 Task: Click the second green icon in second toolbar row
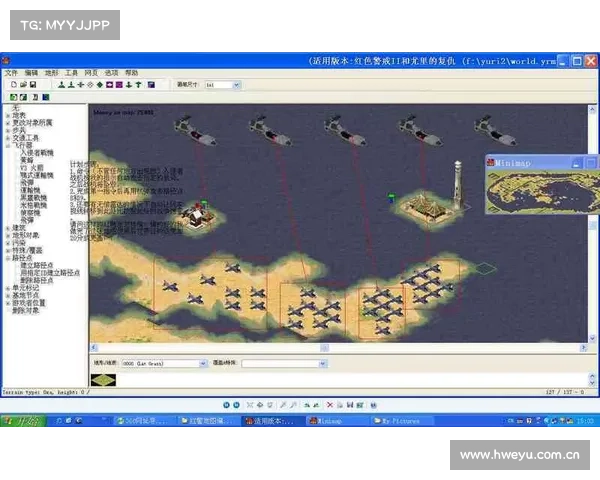coord(23,97)
